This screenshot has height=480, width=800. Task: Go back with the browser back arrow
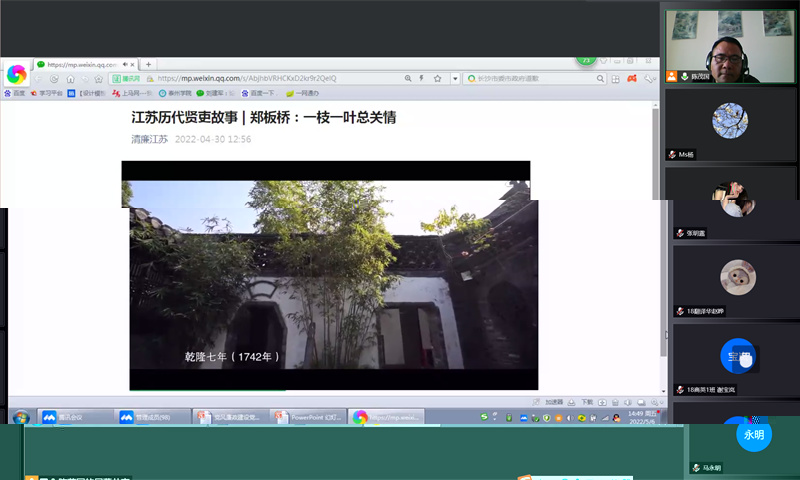[x=39, y=79]
